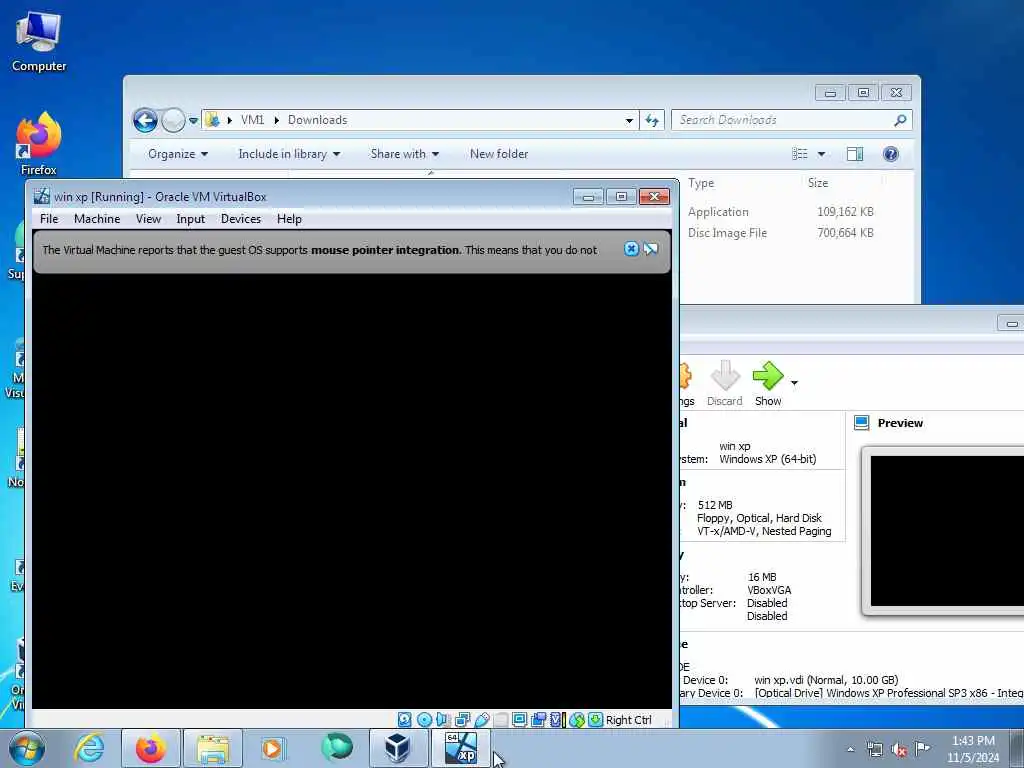1024x768 pixels.
Task: Click the win xp VM taskbar icon
Action: coord(460,748)
